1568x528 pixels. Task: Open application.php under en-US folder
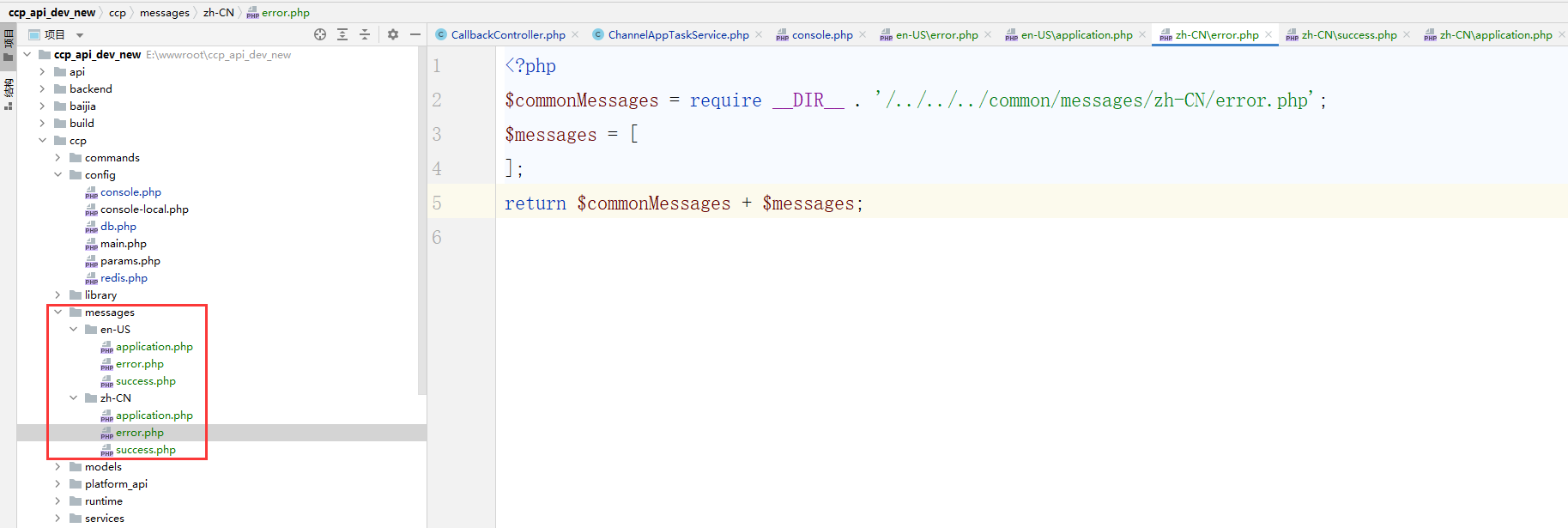coord(154,346)
